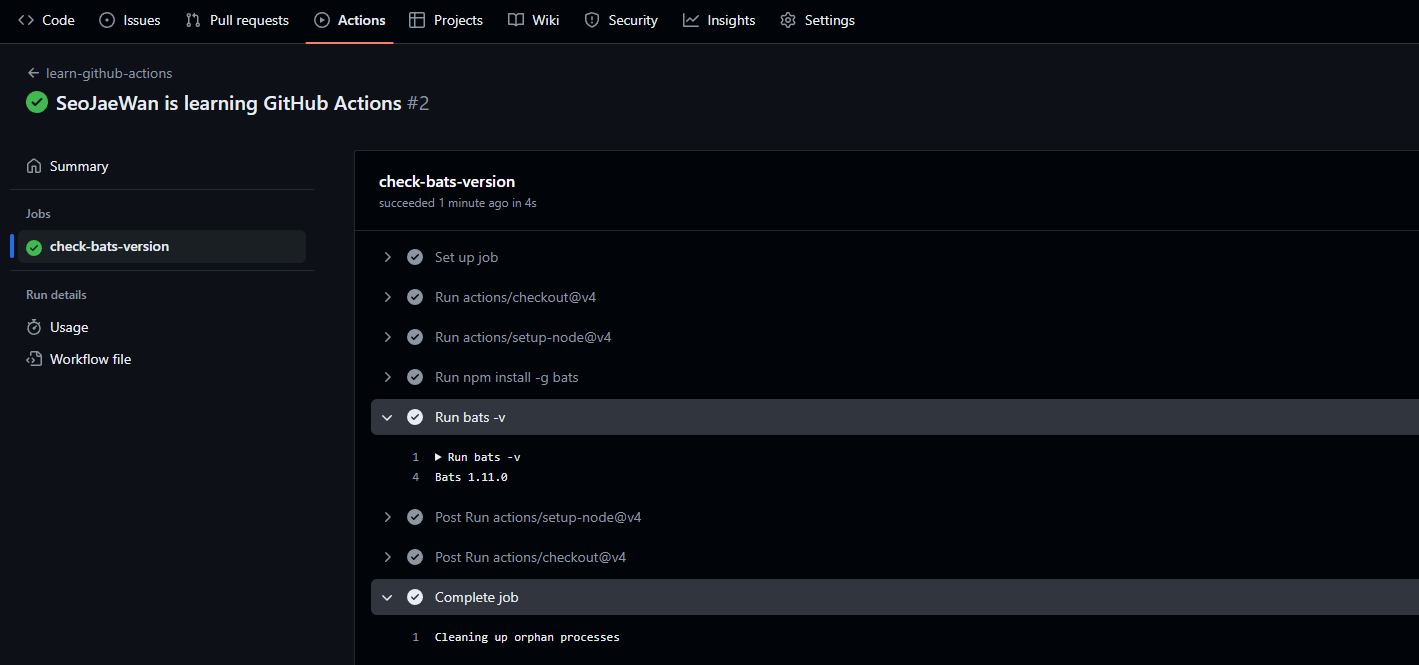Click the Usage stopwatch icon

tap(34, 327)
